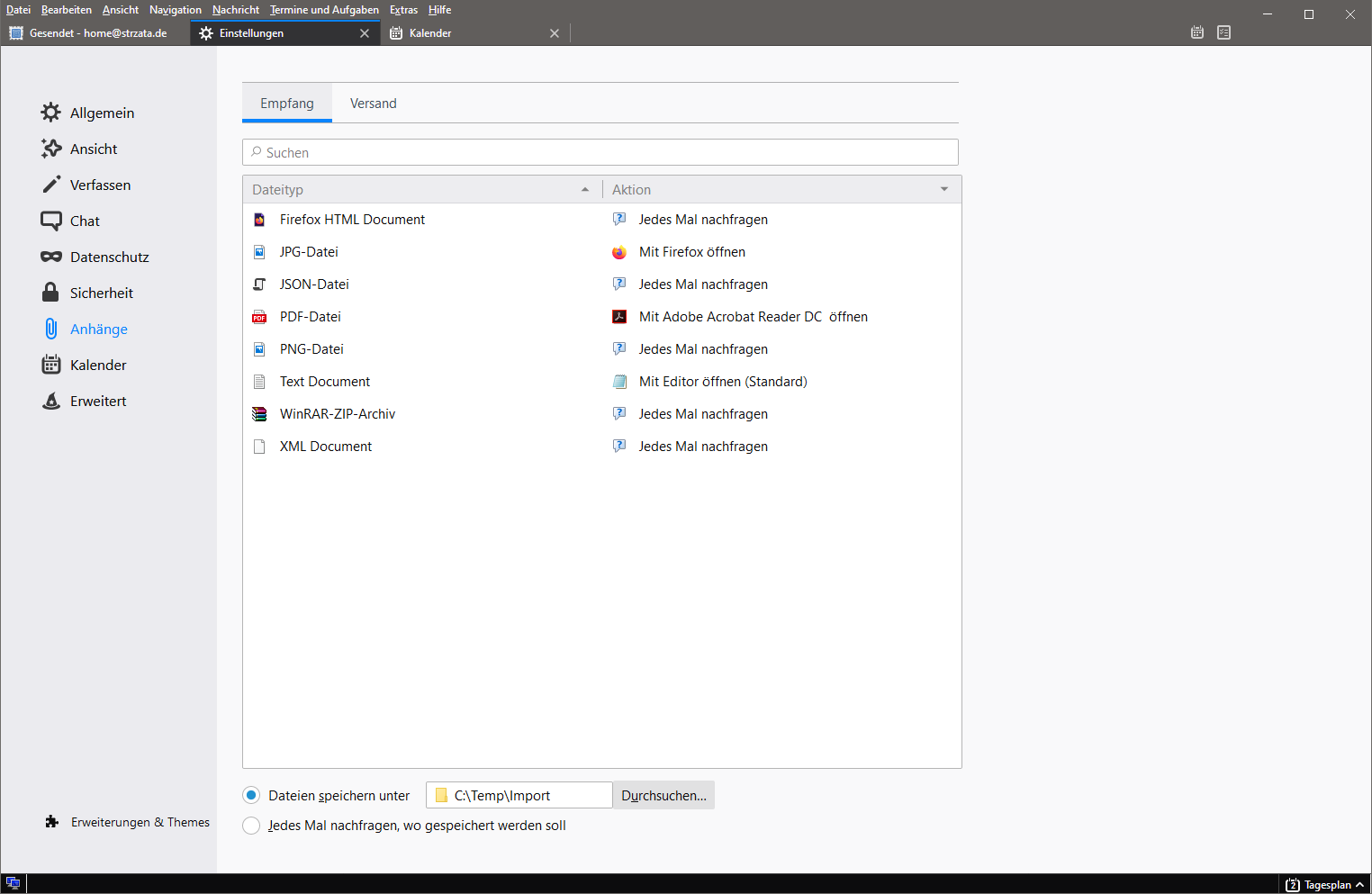
Task: Open the Datenschutz mask icon section
Action: (51, 257)
